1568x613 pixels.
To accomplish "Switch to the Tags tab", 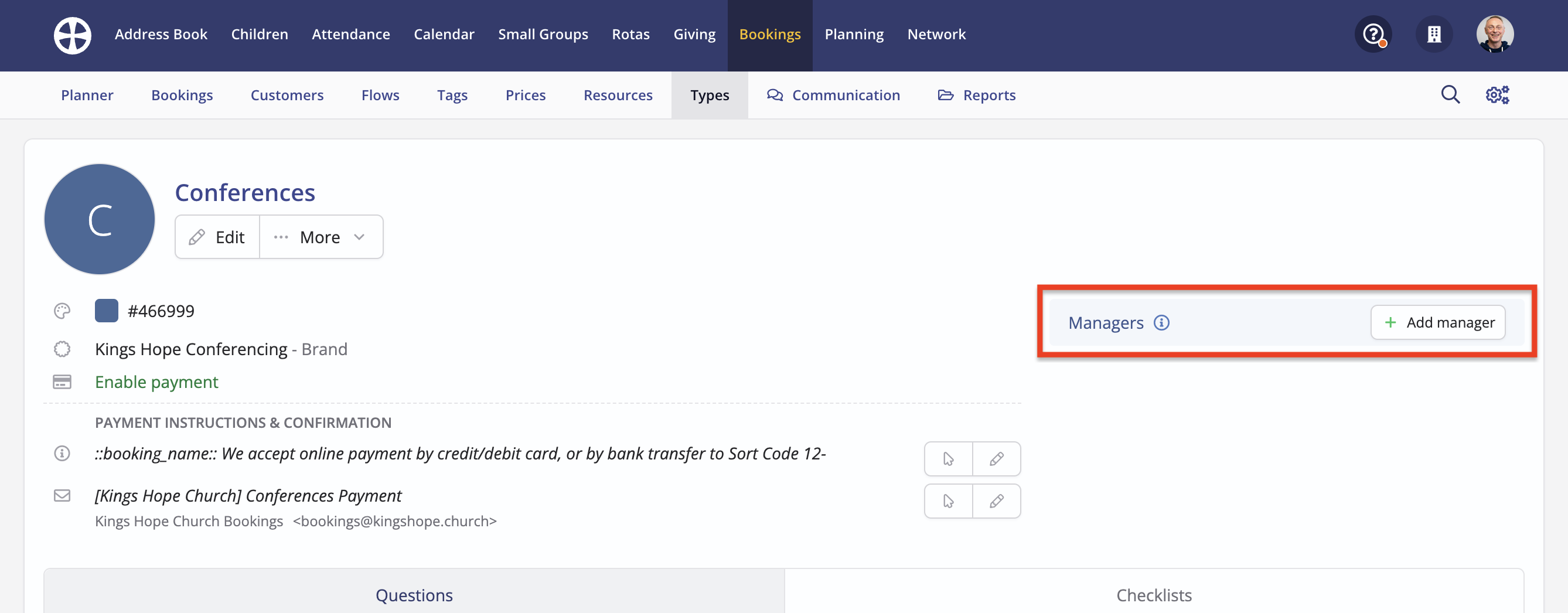I will [x=452, y=95].
